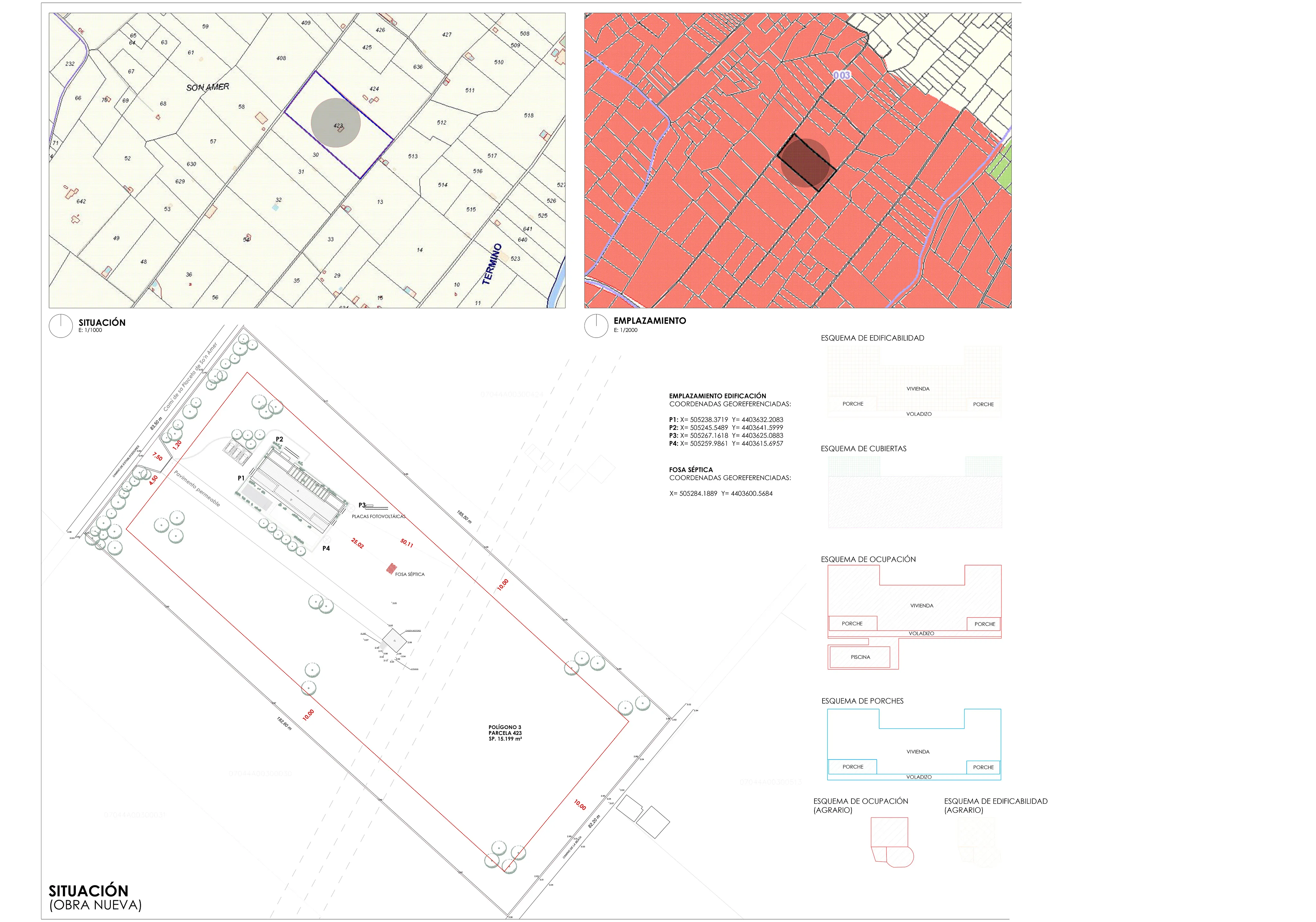The height and width of the screenshot is (922, 1316).
Task: Select the P3 coordinate line X= 505267.1618
Action: (x=726, y=435)
